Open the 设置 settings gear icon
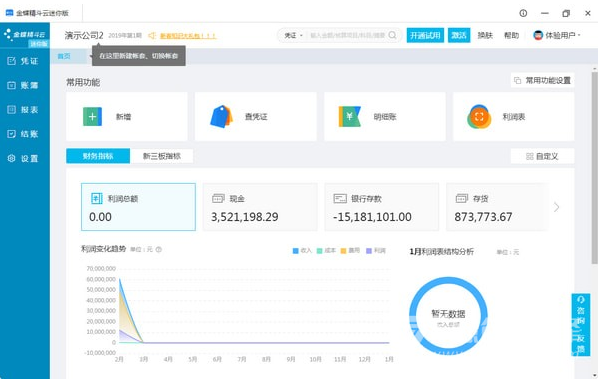The width and height of the screenshot is (598, 382). [x=11, y=158]
